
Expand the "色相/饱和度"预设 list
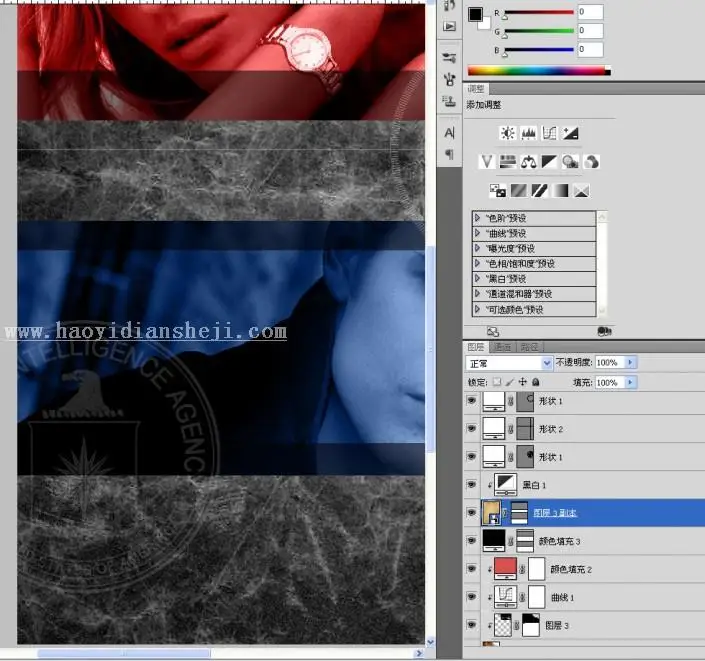pos(477,264)
